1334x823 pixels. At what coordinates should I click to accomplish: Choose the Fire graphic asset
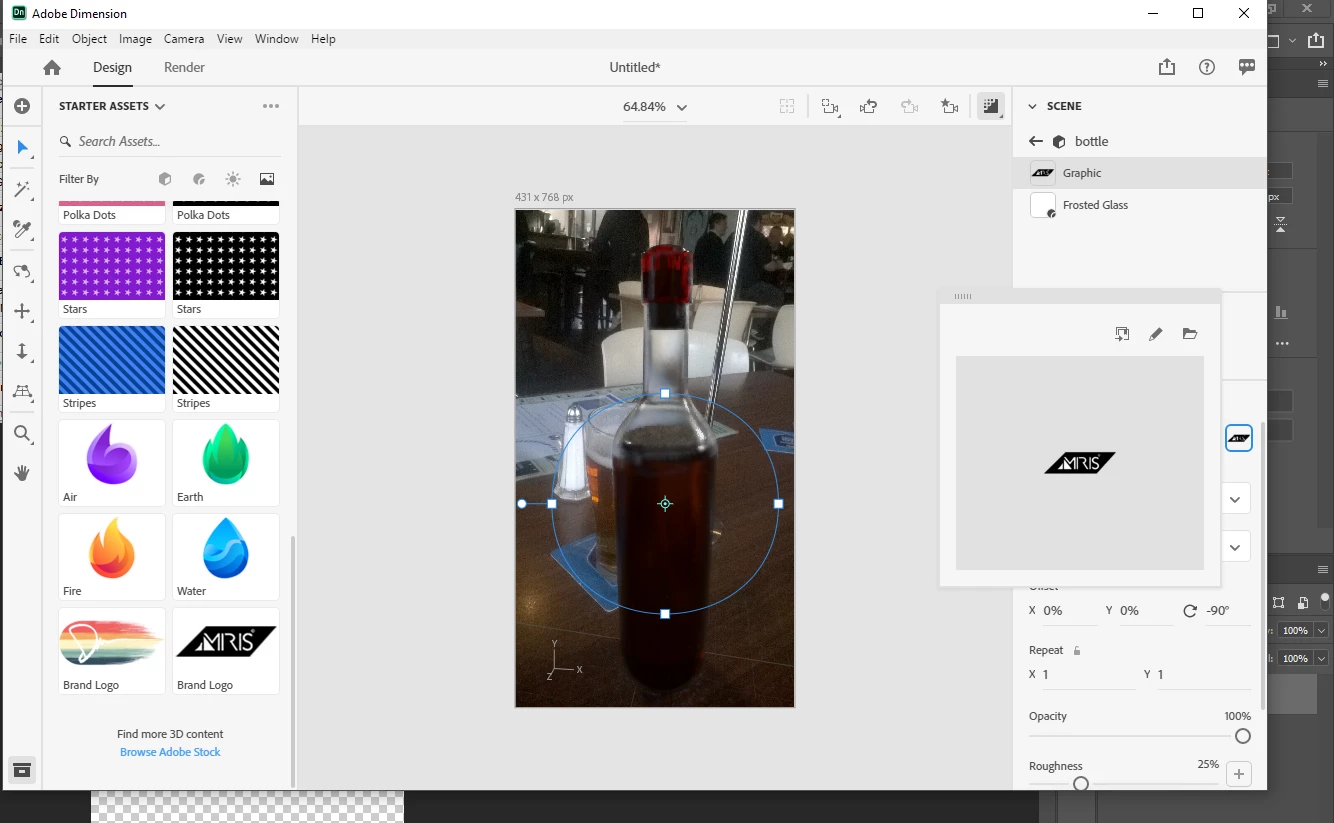pyautogui.click(x=112, y=556)
